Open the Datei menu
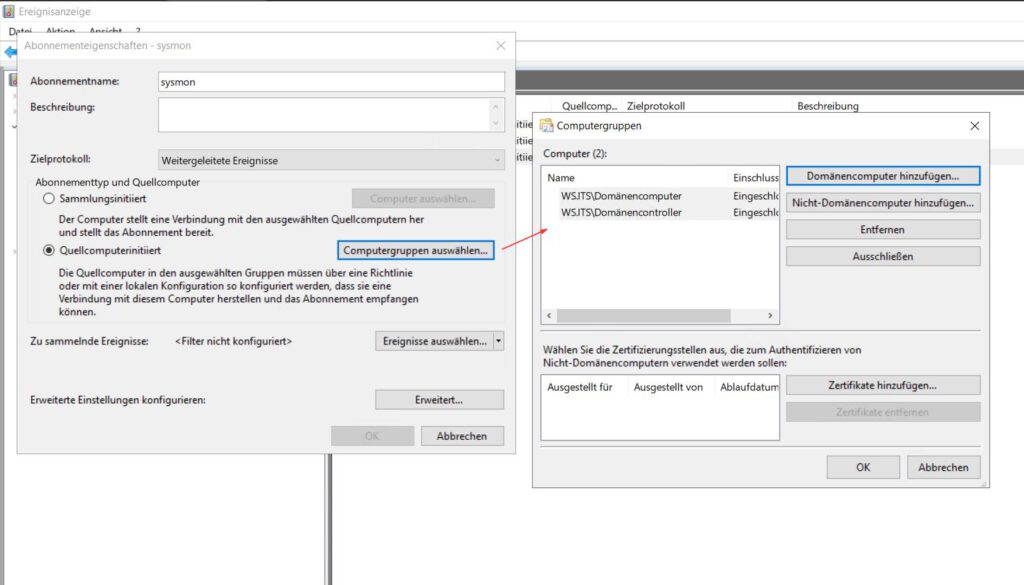The image size is (1024, 585). point(19,31)
